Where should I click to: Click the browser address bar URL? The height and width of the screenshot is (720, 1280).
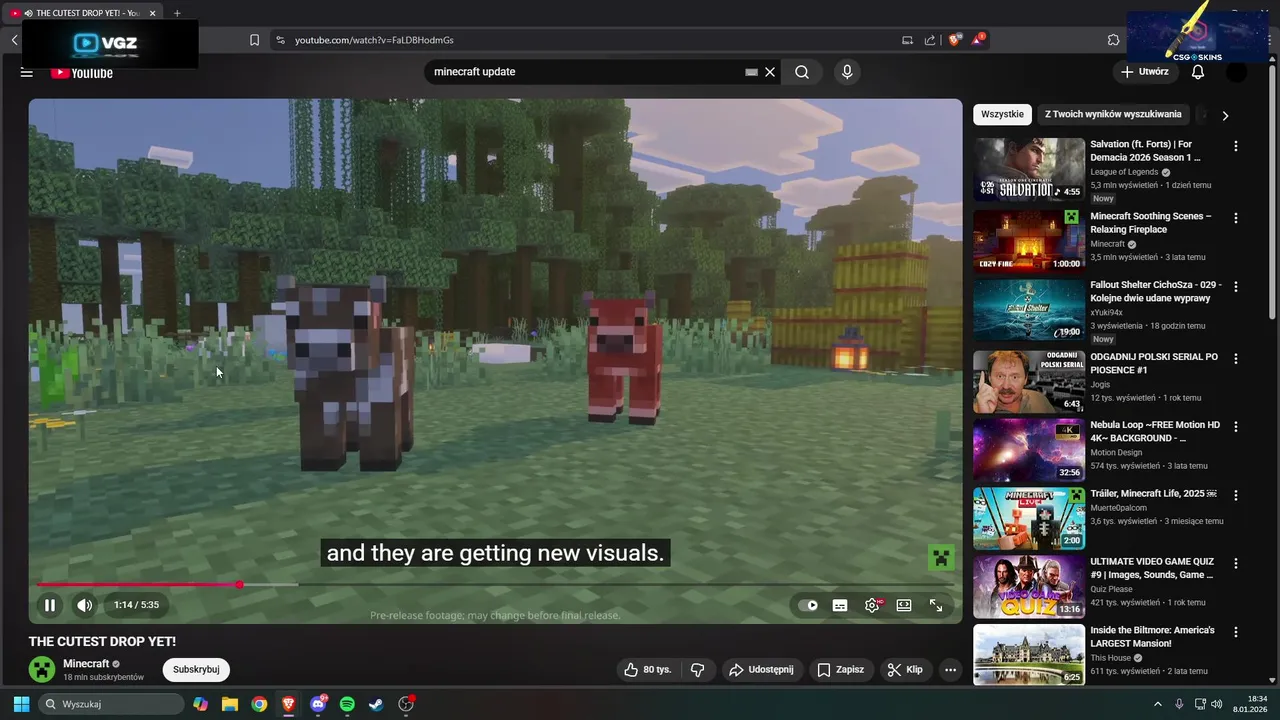click(374, 40)
